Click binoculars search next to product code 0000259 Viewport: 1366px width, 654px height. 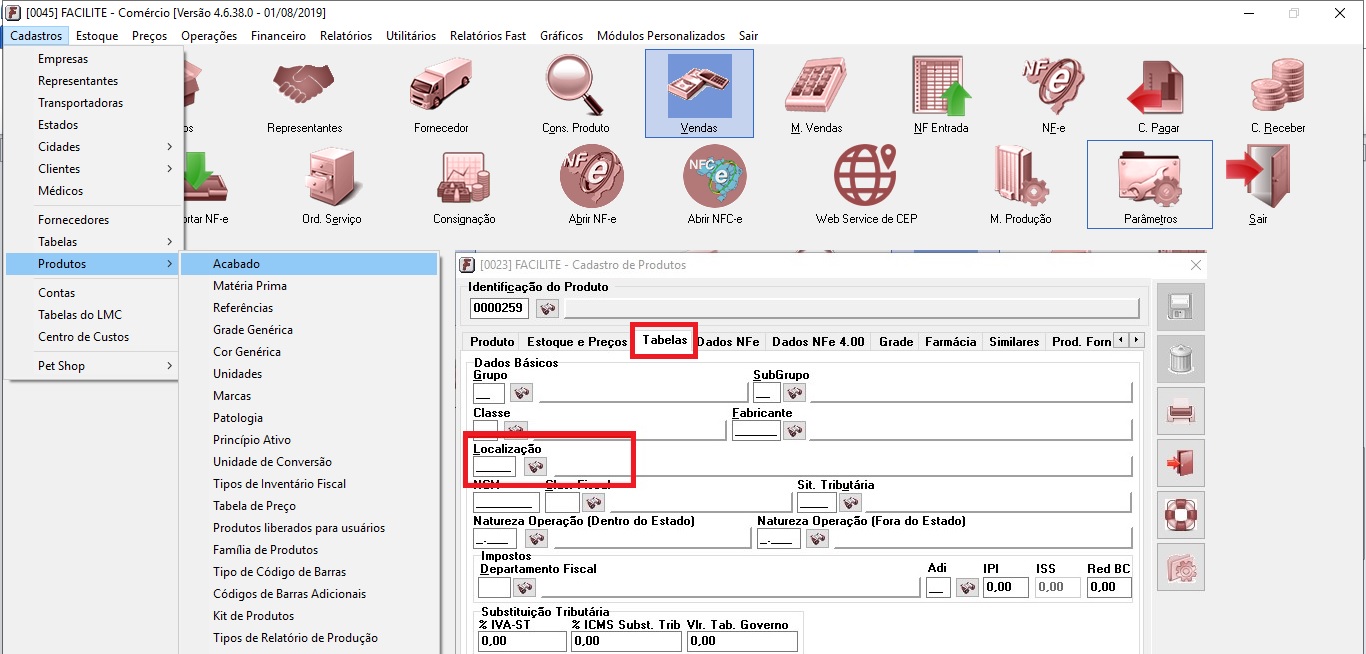tap(547, 308)
